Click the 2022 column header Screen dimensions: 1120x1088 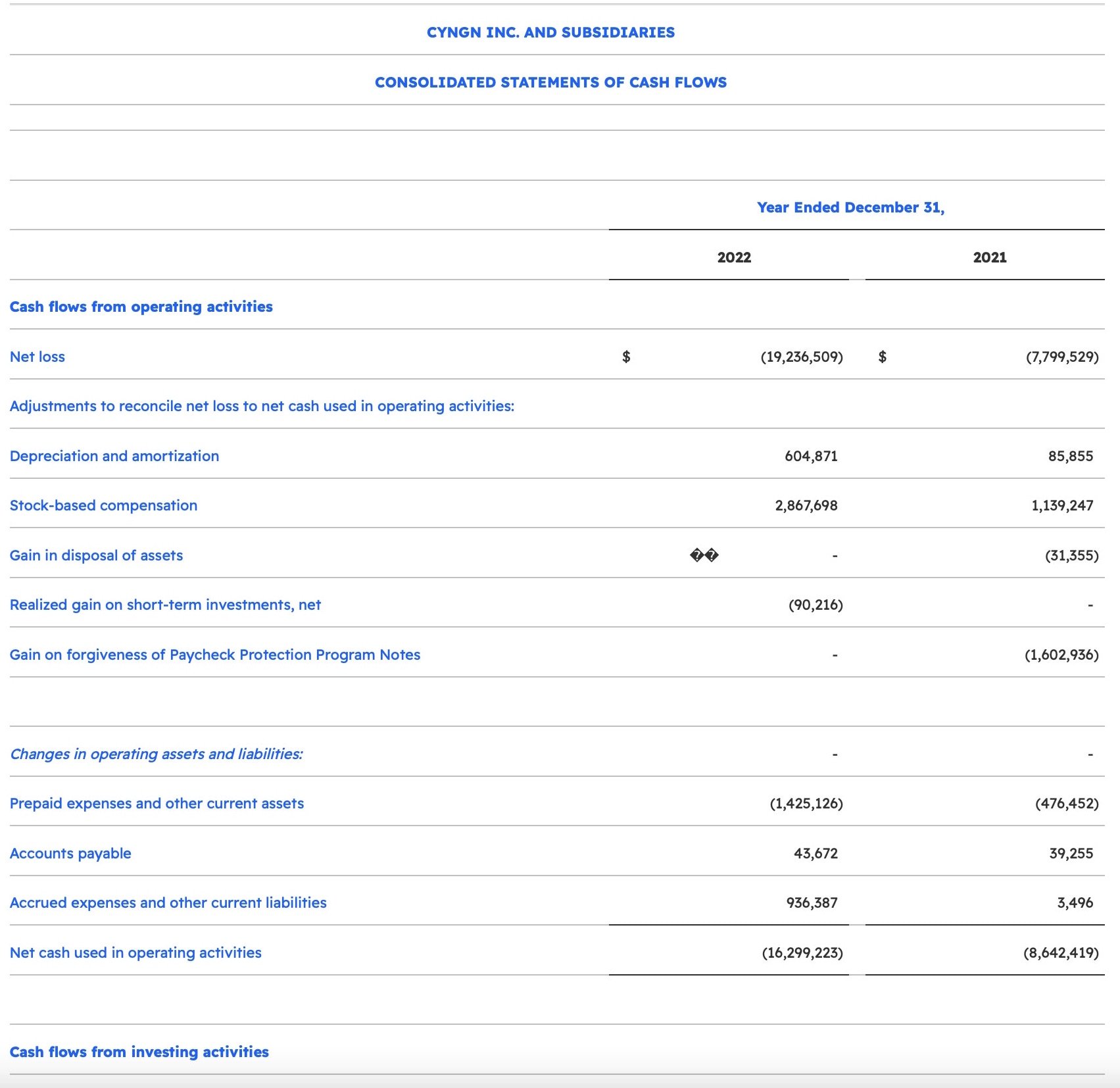[734, 257]
